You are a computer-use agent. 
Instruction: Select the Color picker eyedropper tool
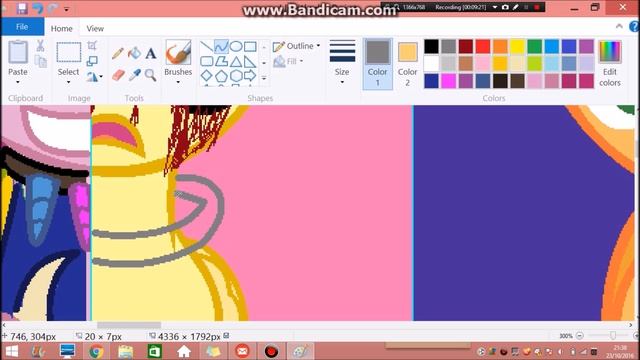(x=135, y=75)
